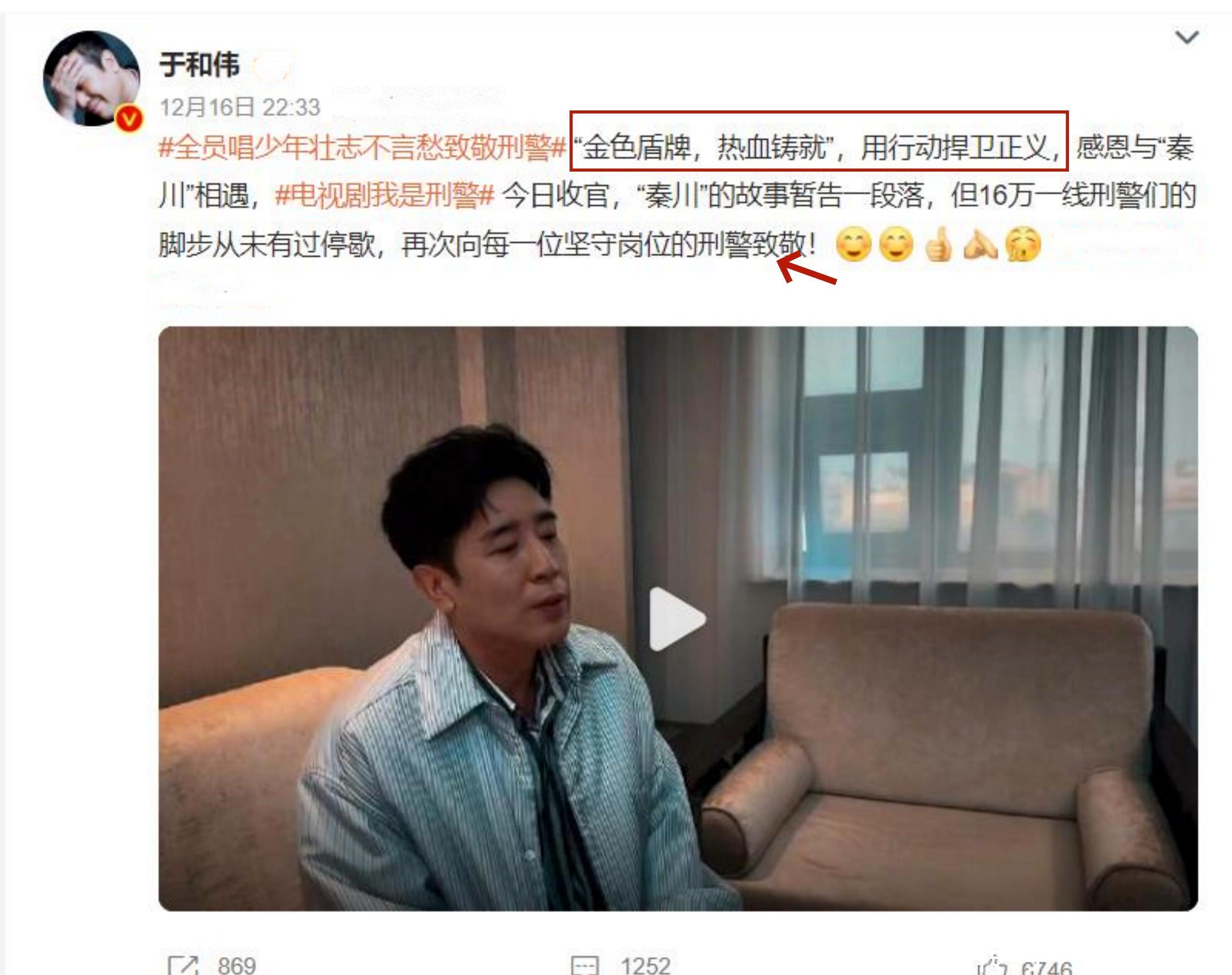Play the video with the center play button
Screen dimensions: 1232x975
(678, 619)
